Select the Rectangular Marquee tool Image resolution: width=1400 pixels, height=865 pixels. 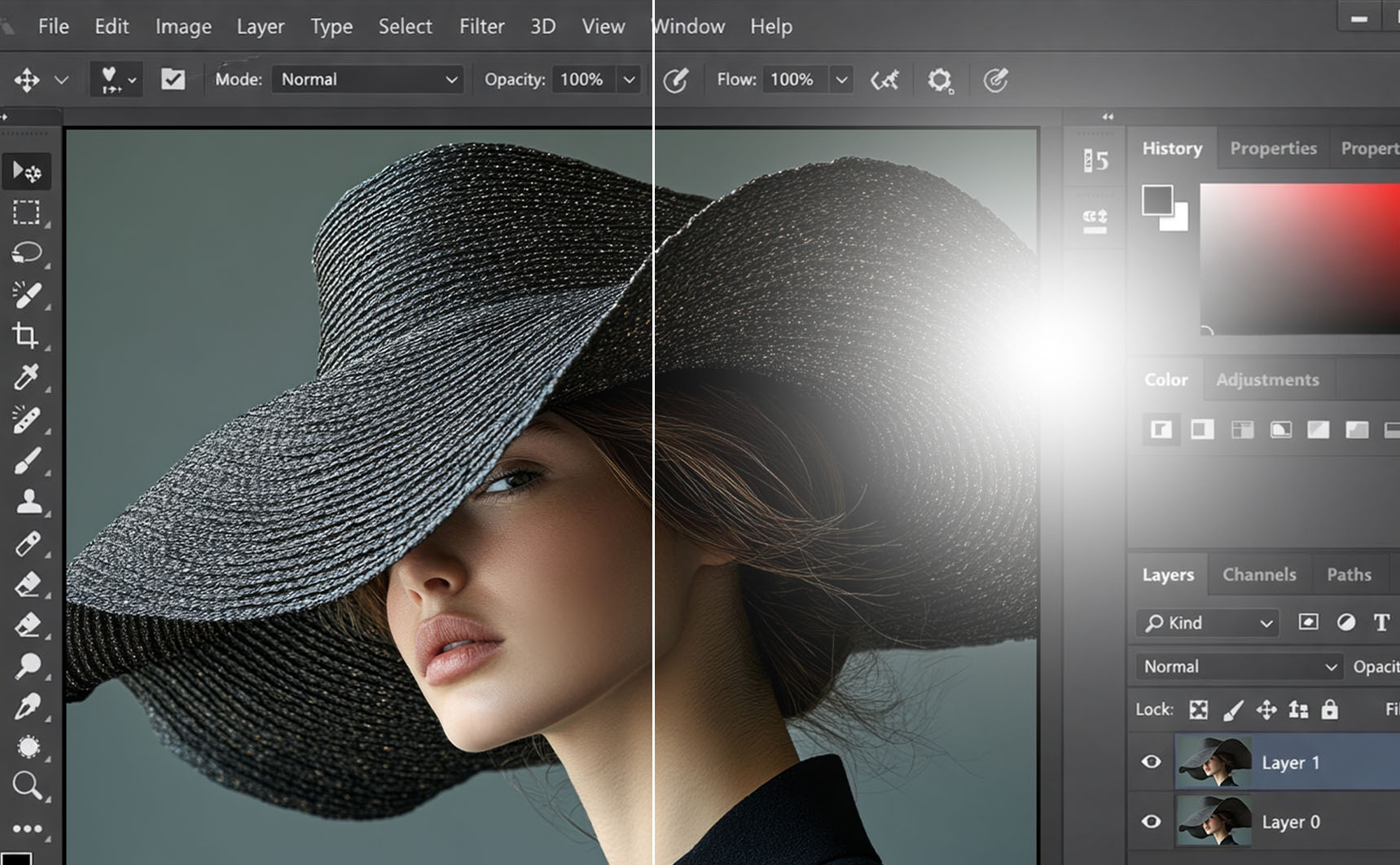point(26,213)
